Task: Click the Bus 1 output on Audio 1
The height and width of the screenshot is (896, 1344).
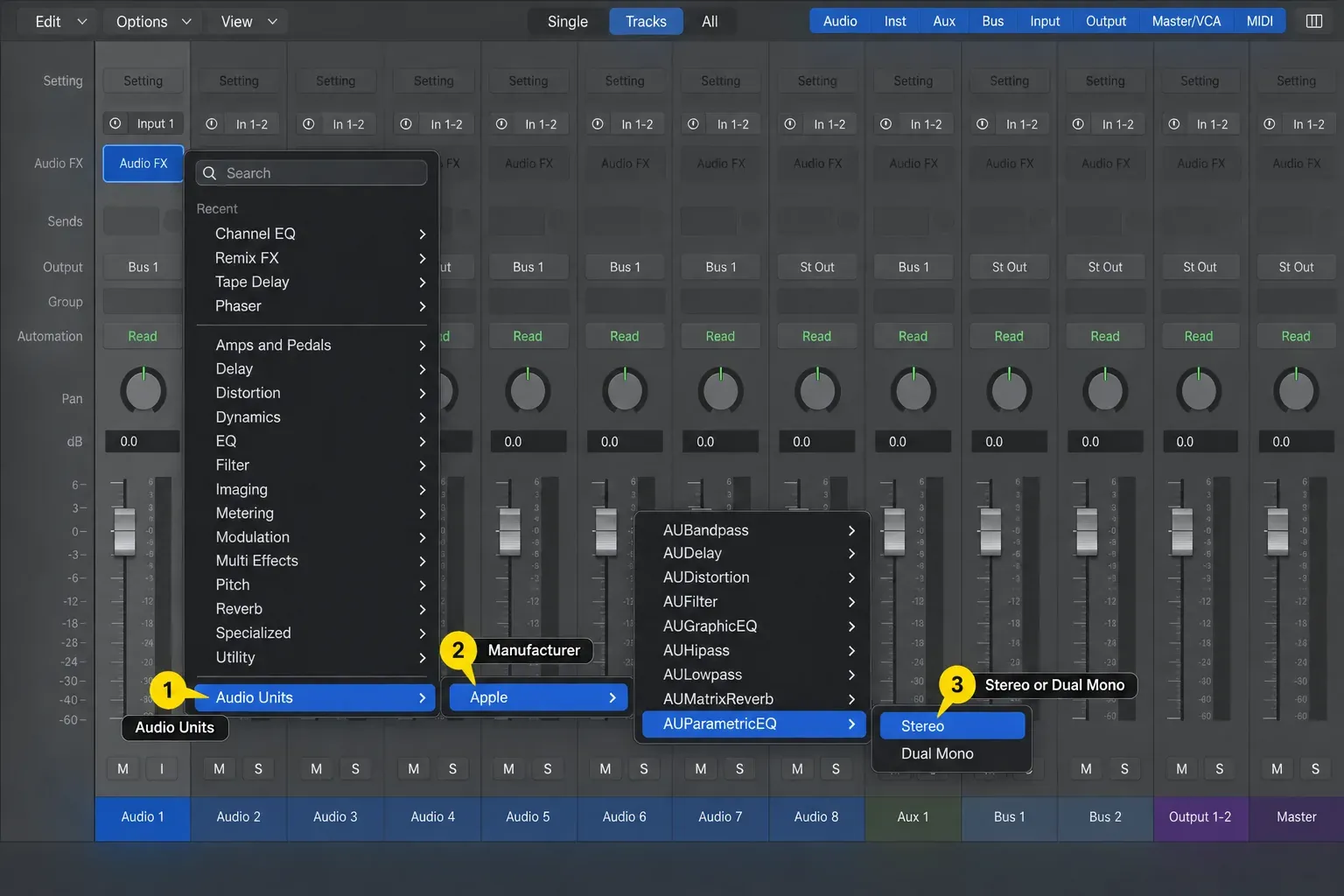Action: (143, 267)
